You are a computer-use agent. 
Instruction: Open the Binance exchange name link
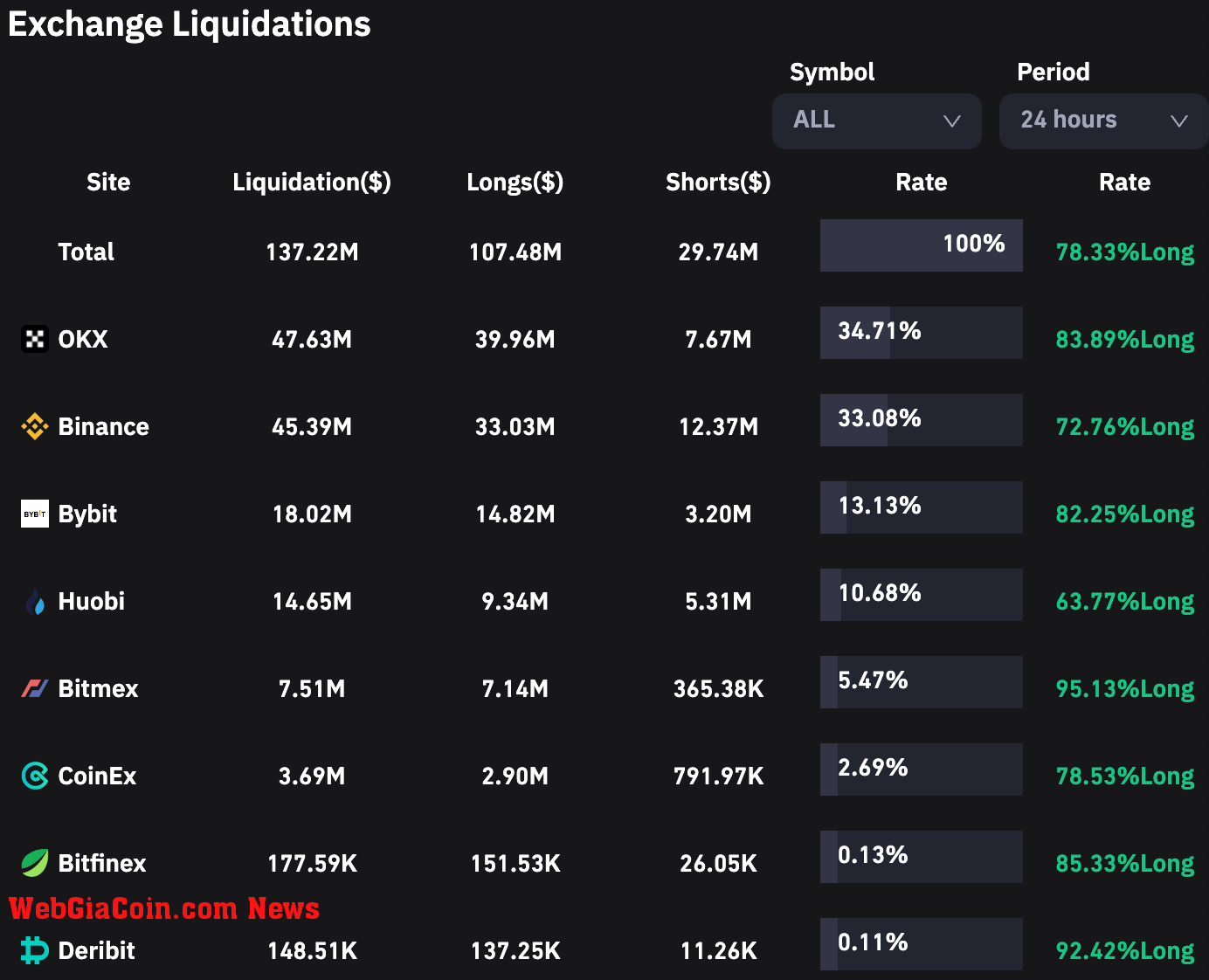pyautogui.click(x=104, y=426)
